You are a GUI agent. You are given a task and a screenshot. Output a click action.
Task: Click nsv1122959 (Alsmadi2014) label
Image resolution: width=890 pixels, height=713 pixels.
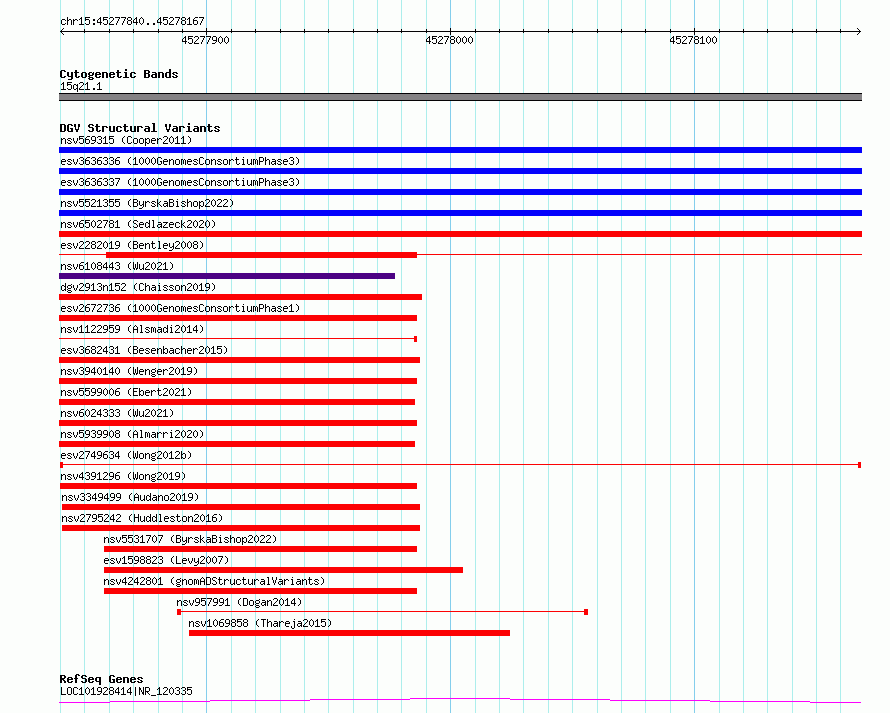tap(132, 329)
